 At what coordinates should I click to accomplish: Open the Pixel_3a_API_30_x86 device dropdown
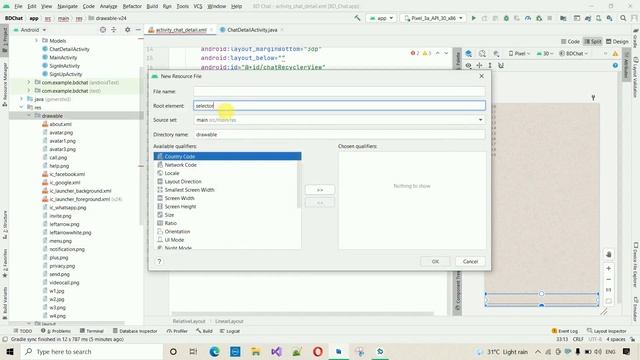(433, 18)
